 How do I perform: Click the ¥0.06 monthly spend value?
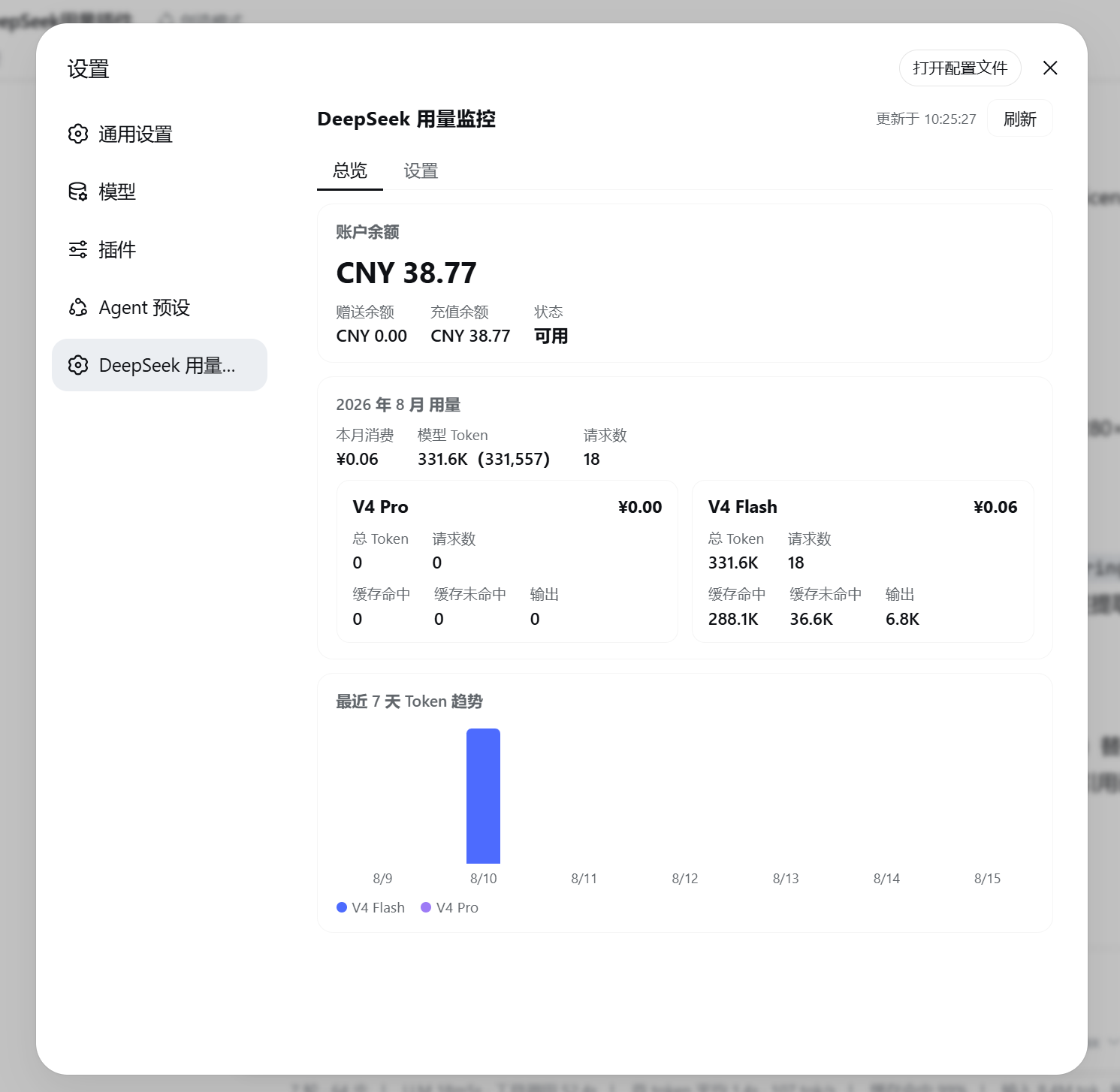pyautogui.click(x=358, y=459)
